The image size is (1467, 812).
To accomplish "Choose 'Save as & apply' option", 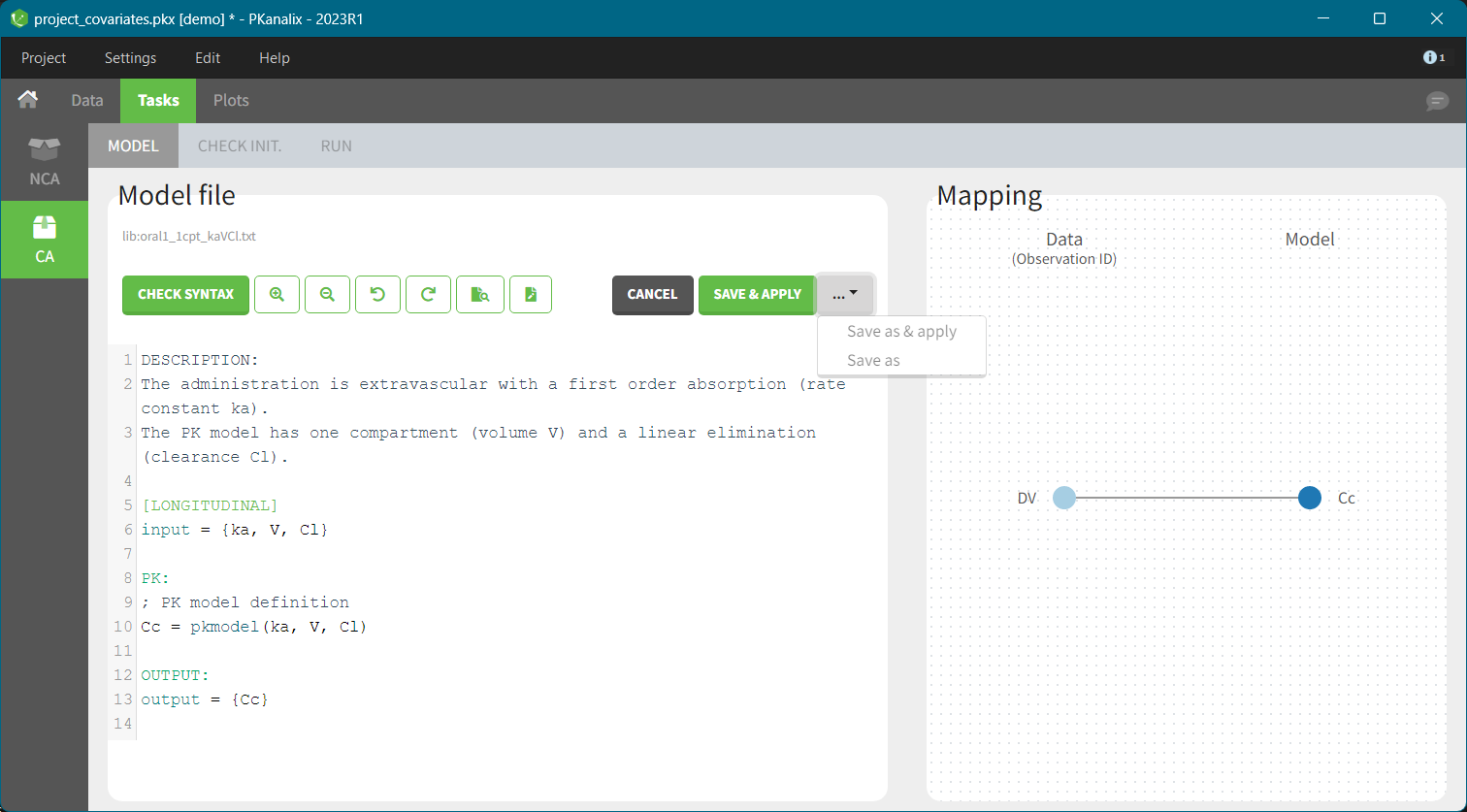I will coord(901,332).
